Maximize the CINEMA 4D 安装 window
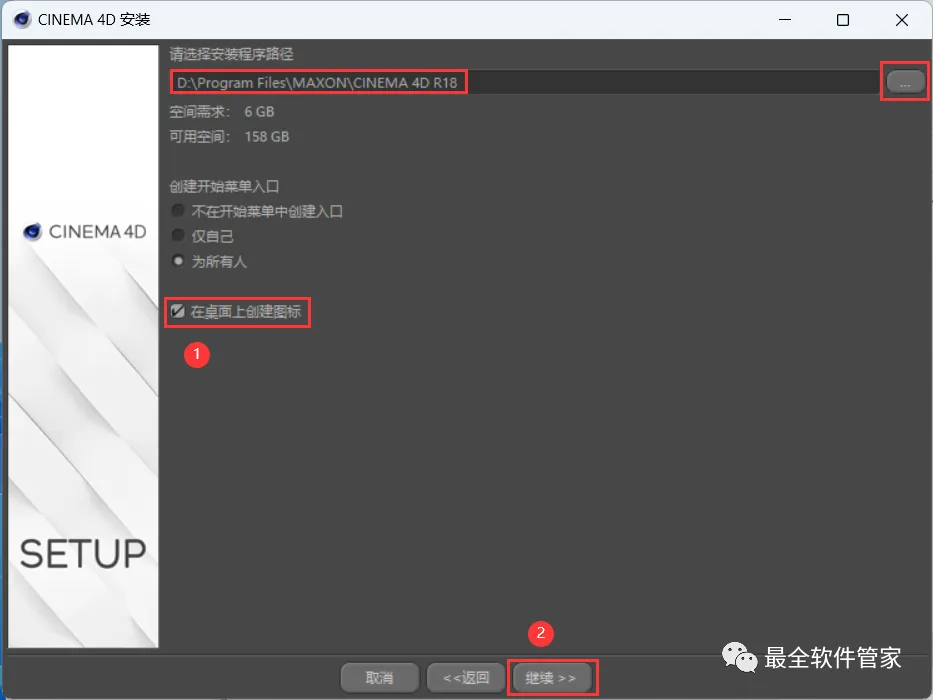The height and width of the screenshot is (700, 933). tap(843, 20)
